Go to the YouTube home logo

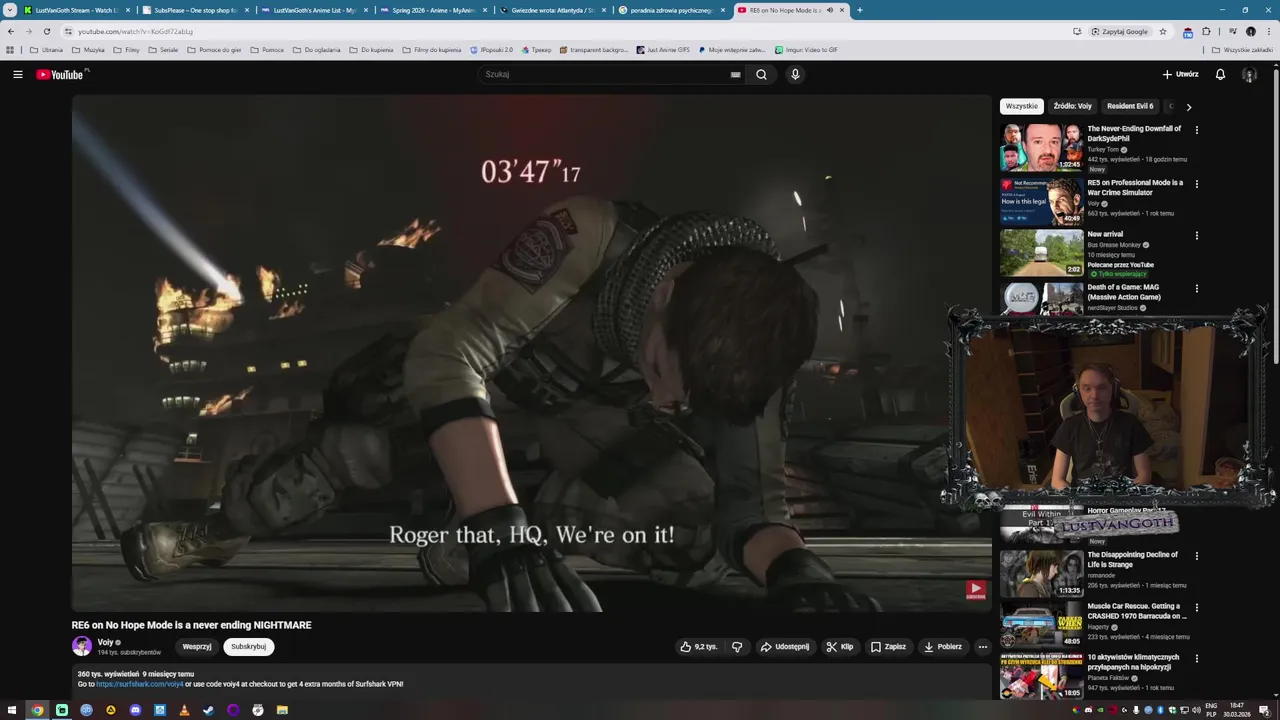60,74
